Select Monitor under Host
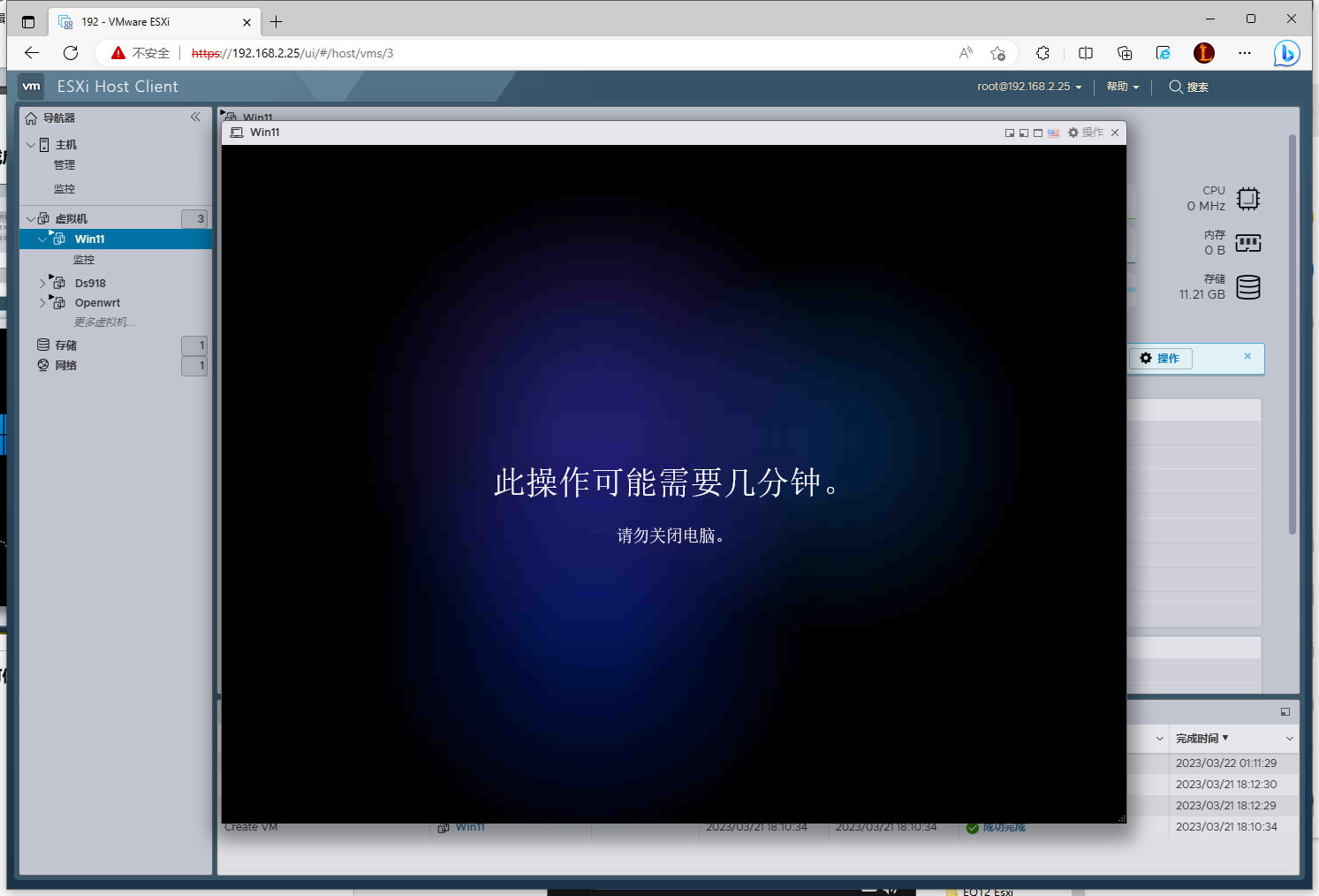This screenshot has height=896, width=1319. [x=64, y=189]
